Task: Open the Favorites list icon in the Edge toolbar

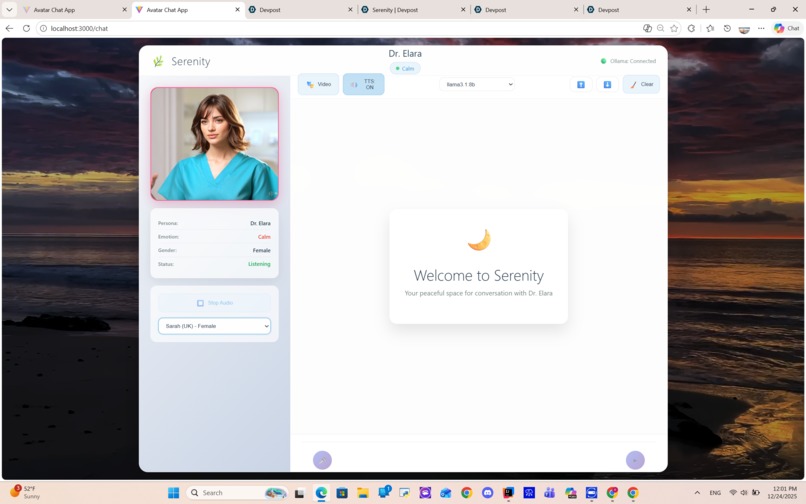Action: (x=710, y=28)
